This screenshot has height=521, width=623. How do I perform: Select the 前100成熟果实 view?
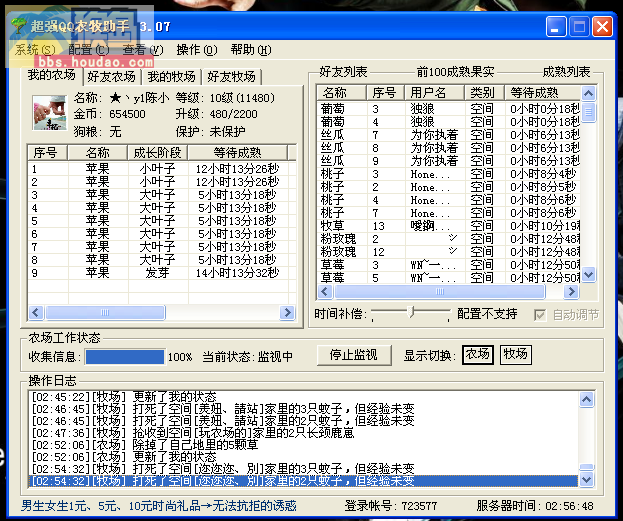455,72
